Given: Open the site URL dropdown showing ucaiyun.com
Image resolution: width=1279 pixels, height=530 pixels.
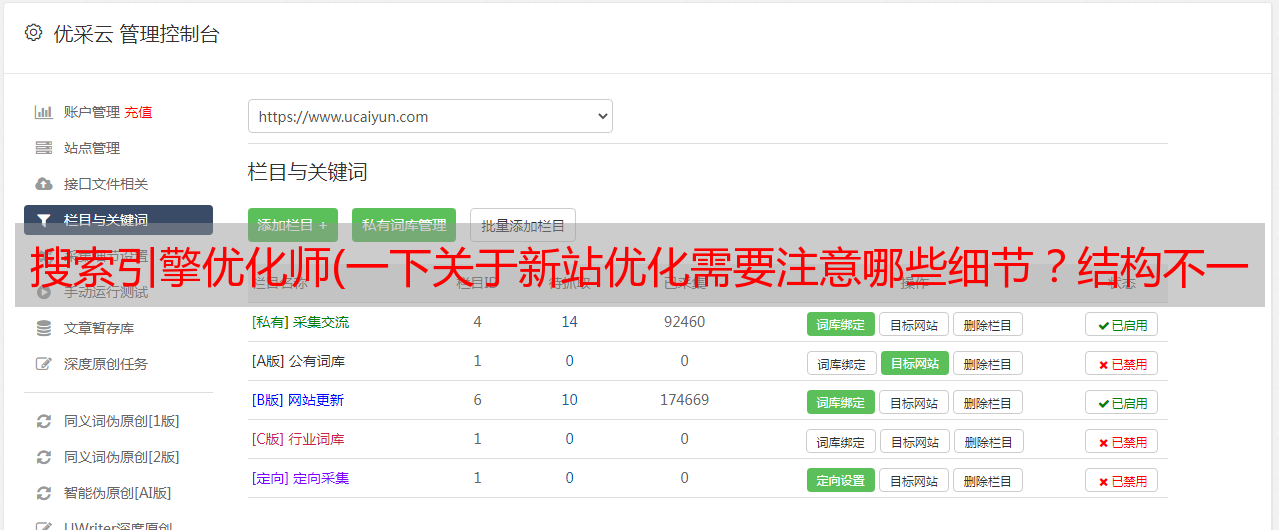Looking at the screenshot, I should coord(430,116).
